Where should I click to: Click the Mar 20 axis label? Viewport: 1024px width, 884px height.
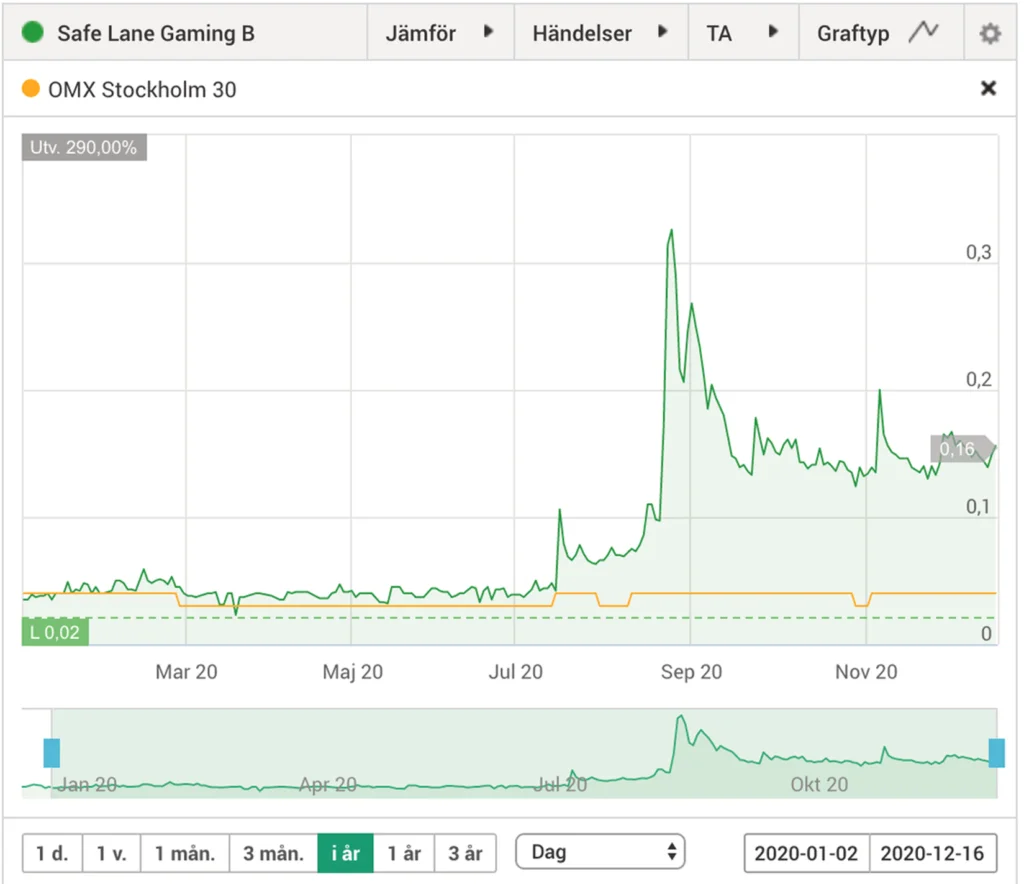click(x=186, y=672)
